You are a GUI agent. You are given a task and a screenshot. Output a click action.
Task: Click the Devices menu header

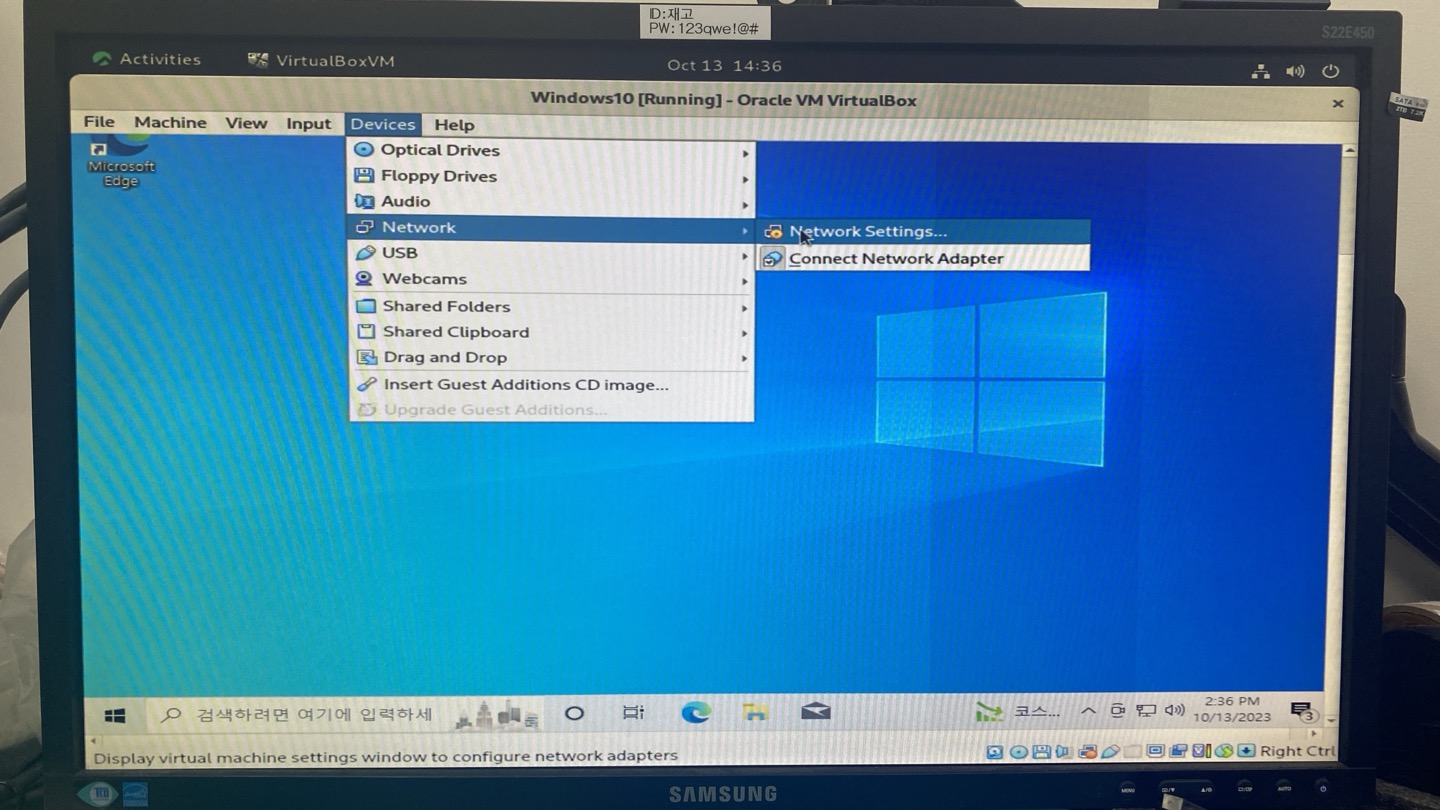click(383, 124)
